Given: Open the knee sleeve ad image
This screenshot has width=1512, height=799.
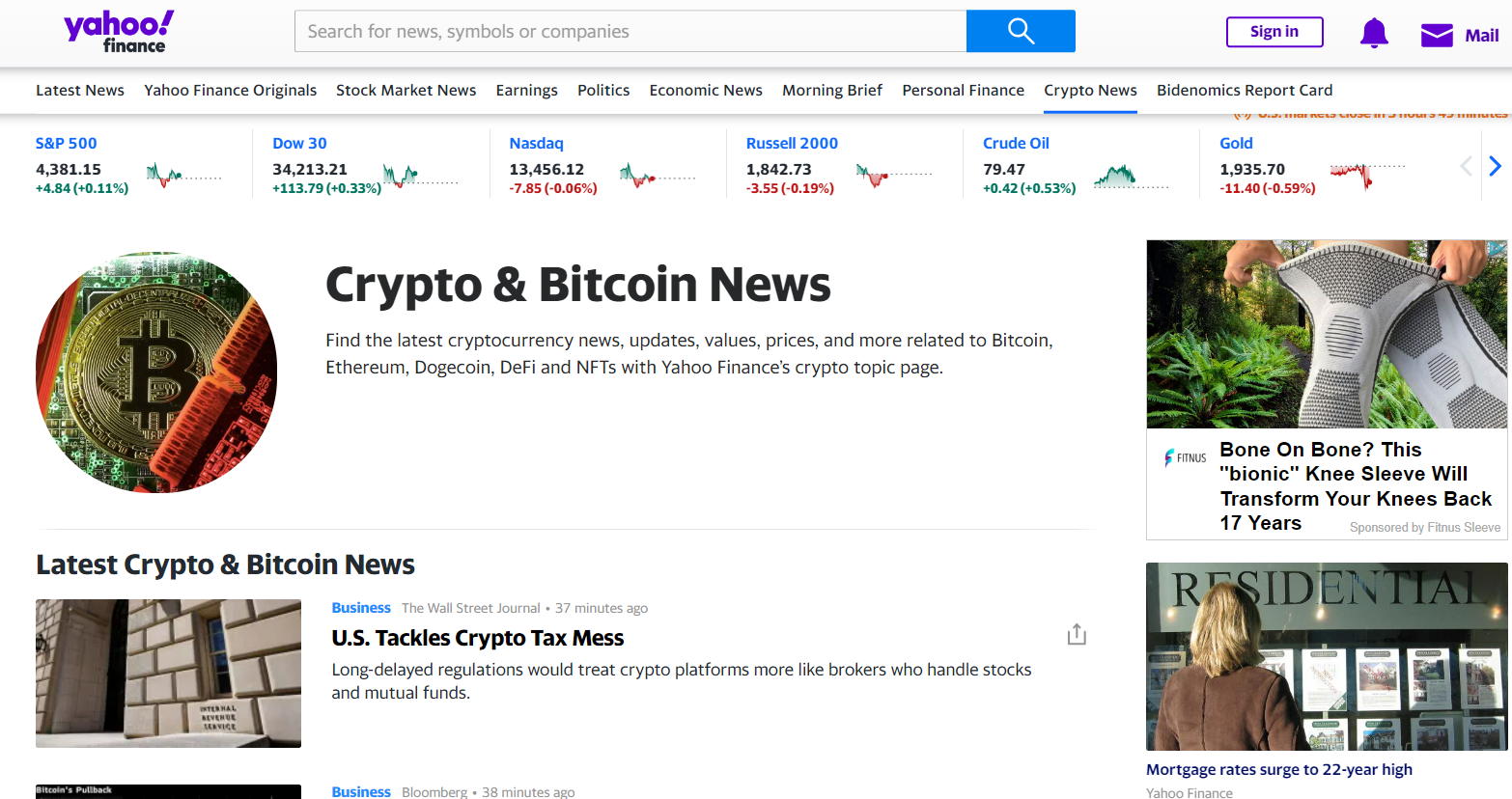Looking at the screenshot, I should coord(1327,334).
